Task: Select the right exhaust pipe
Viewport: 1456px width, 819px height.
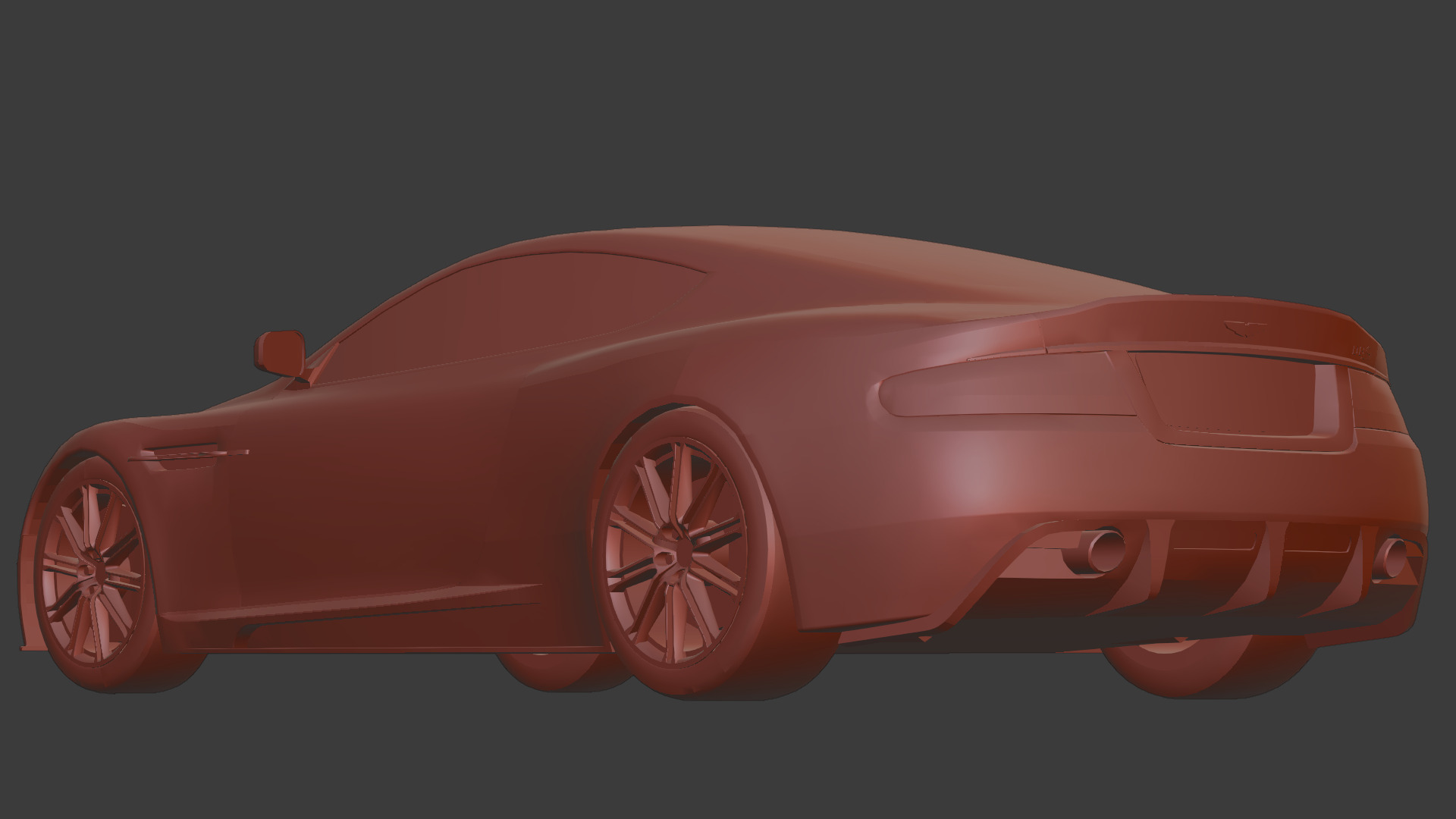Action: tap(1392, 560)
